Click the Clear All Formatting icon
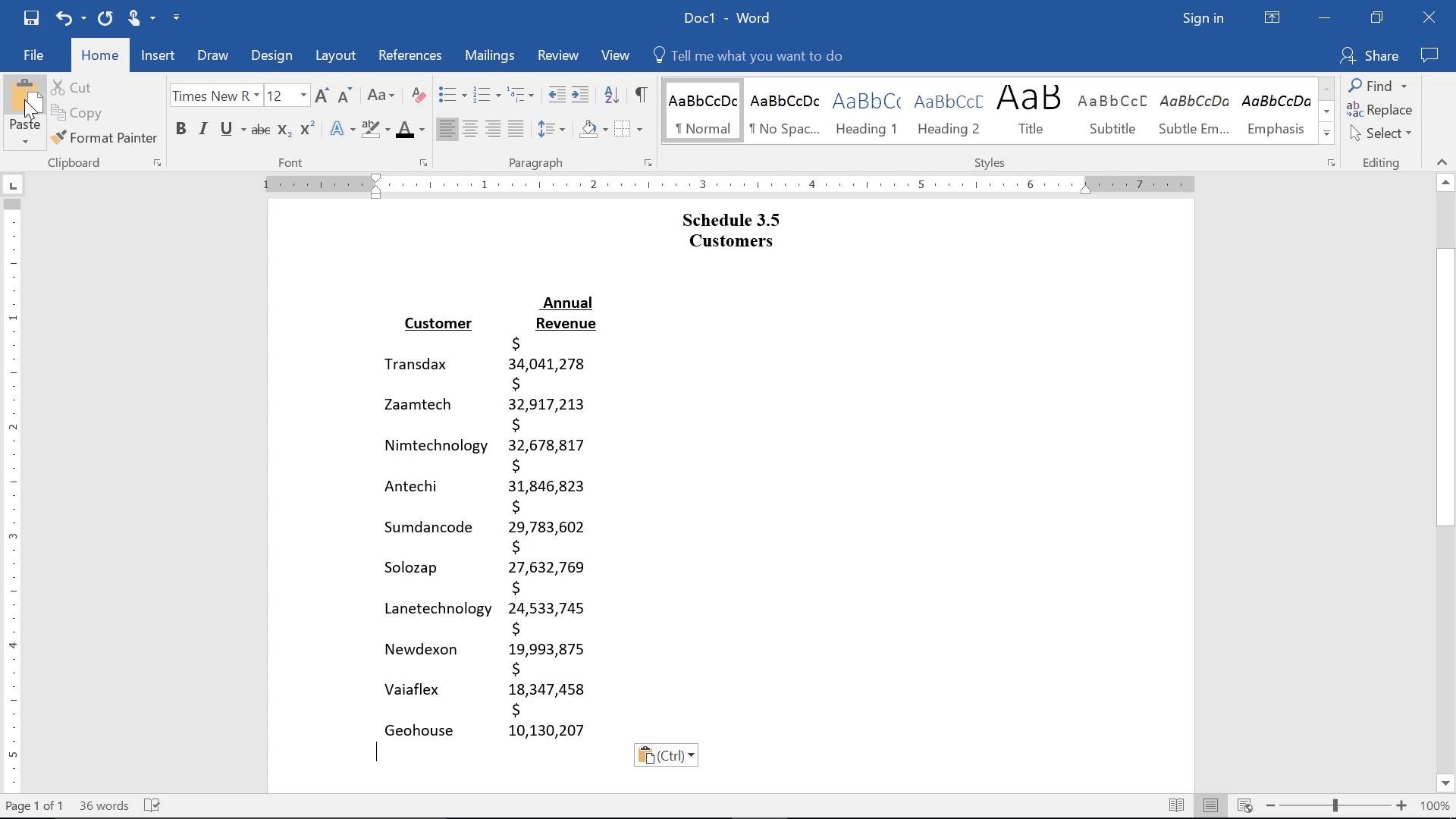Viewport: 1456px width, 819px height. [418, 95]
